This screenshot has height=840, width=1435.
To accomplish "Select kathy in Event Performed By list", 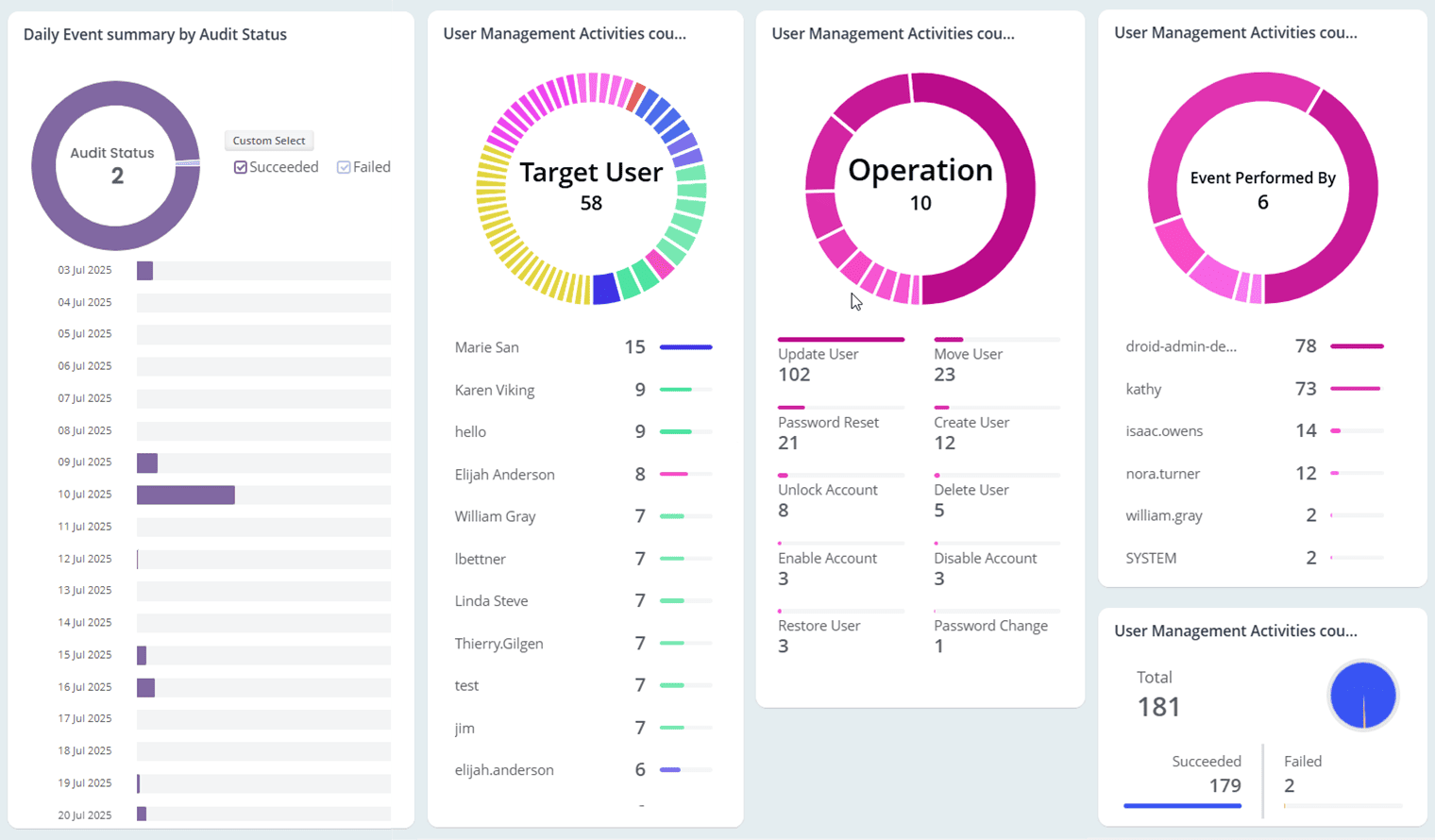I will (x=1143, y=389).
